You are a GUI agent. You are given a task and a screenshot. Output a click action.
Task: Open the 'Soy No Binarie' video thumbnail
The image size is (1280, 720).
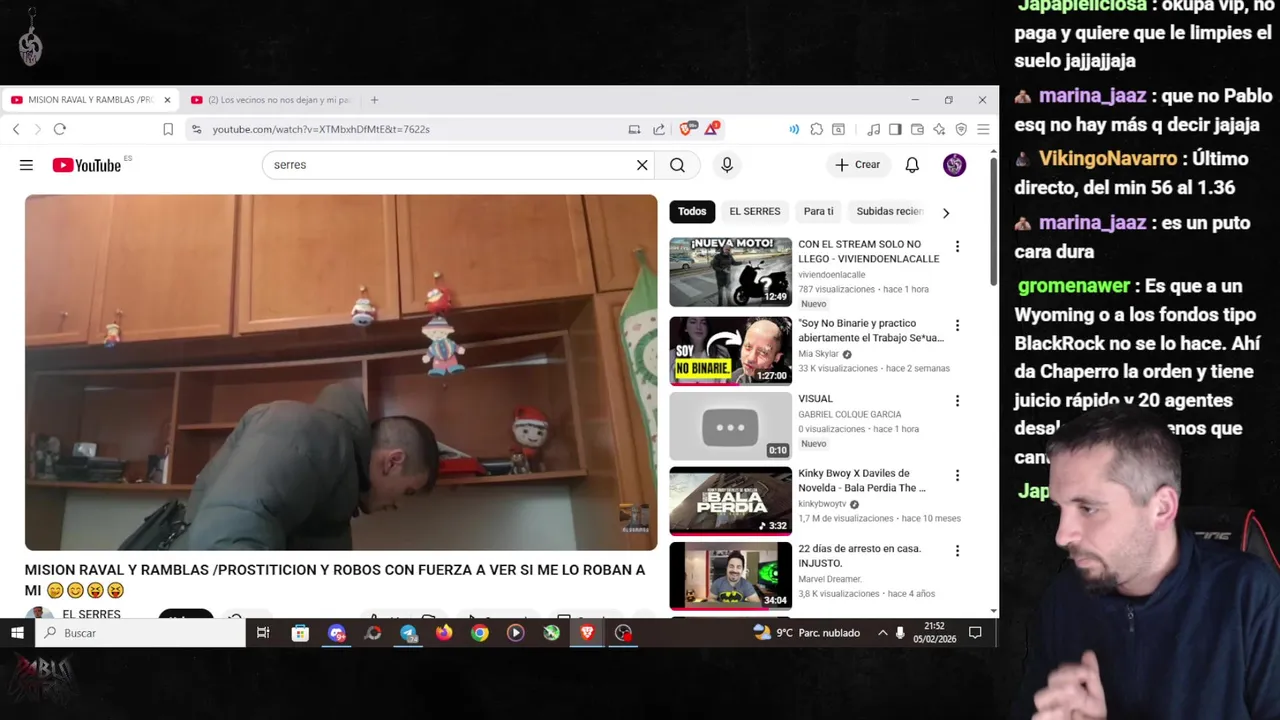[730, 351]
